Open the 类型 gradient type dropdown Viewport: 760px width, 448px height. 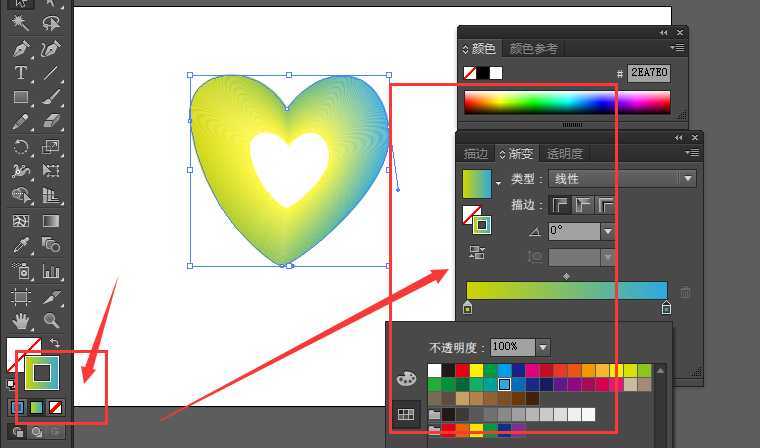click(622, 179)
